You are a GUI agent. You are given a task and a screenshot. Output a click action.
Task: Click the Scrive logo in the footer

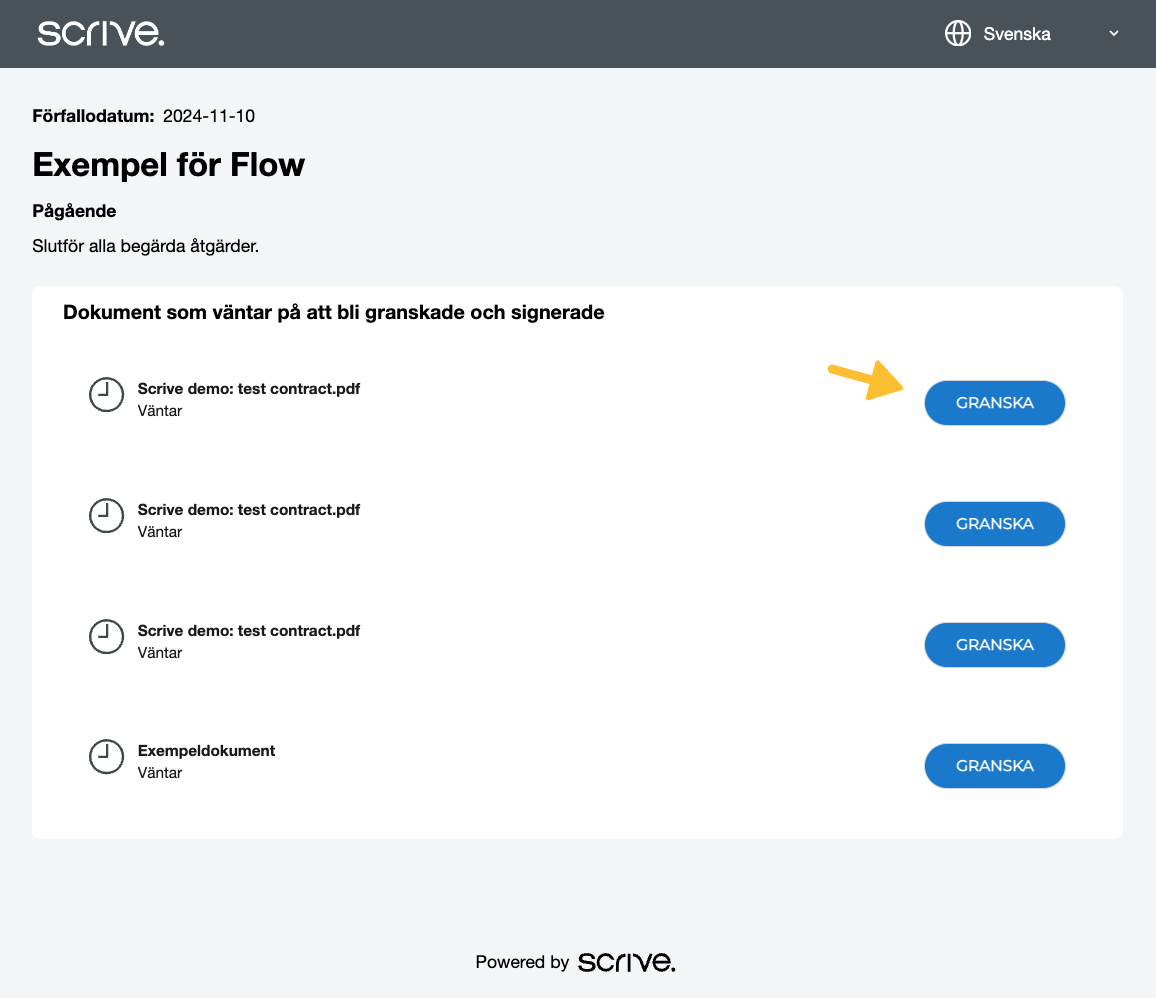pyautogui.click(x=626, y=962)
